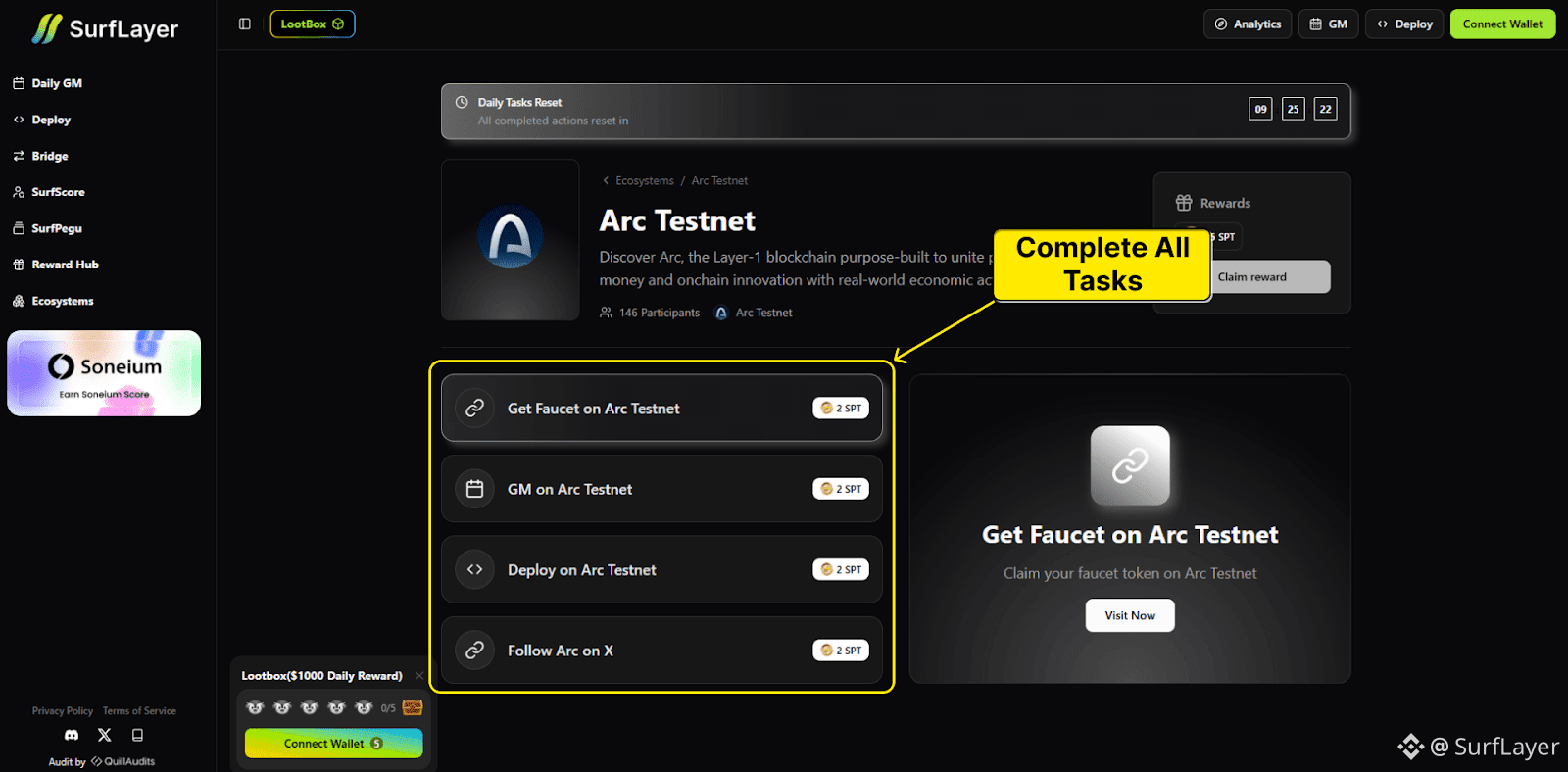Click the Lootbox 0/5 progress counter
The width and height of the screenshot is (1568, 772).
pos(388,708)
